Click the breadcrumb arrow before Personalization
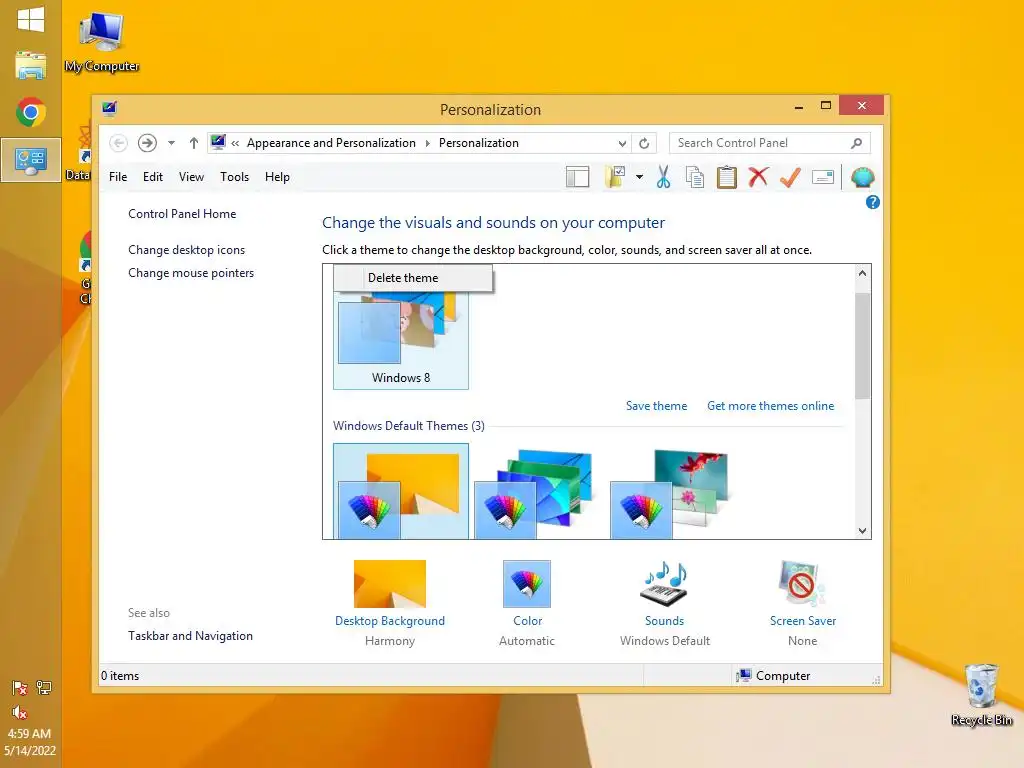 point(428,143)
